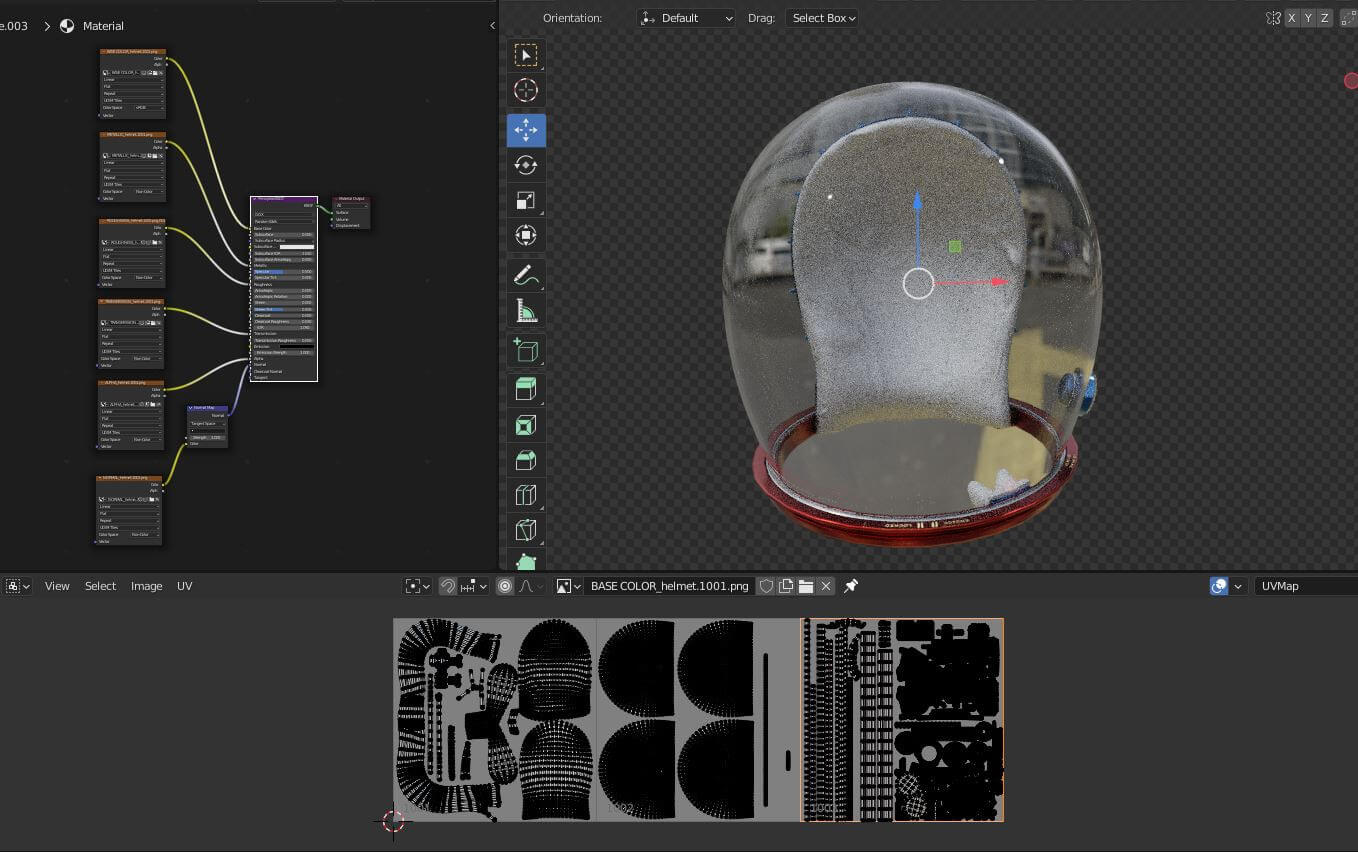
Task: Select the Loop Cut tool
Action: (526, 495)
